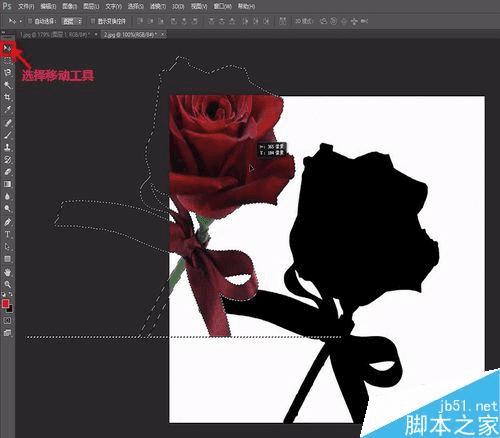The image size is (500, 438).
Task: Click align top edges button
Action: point(140,21)
